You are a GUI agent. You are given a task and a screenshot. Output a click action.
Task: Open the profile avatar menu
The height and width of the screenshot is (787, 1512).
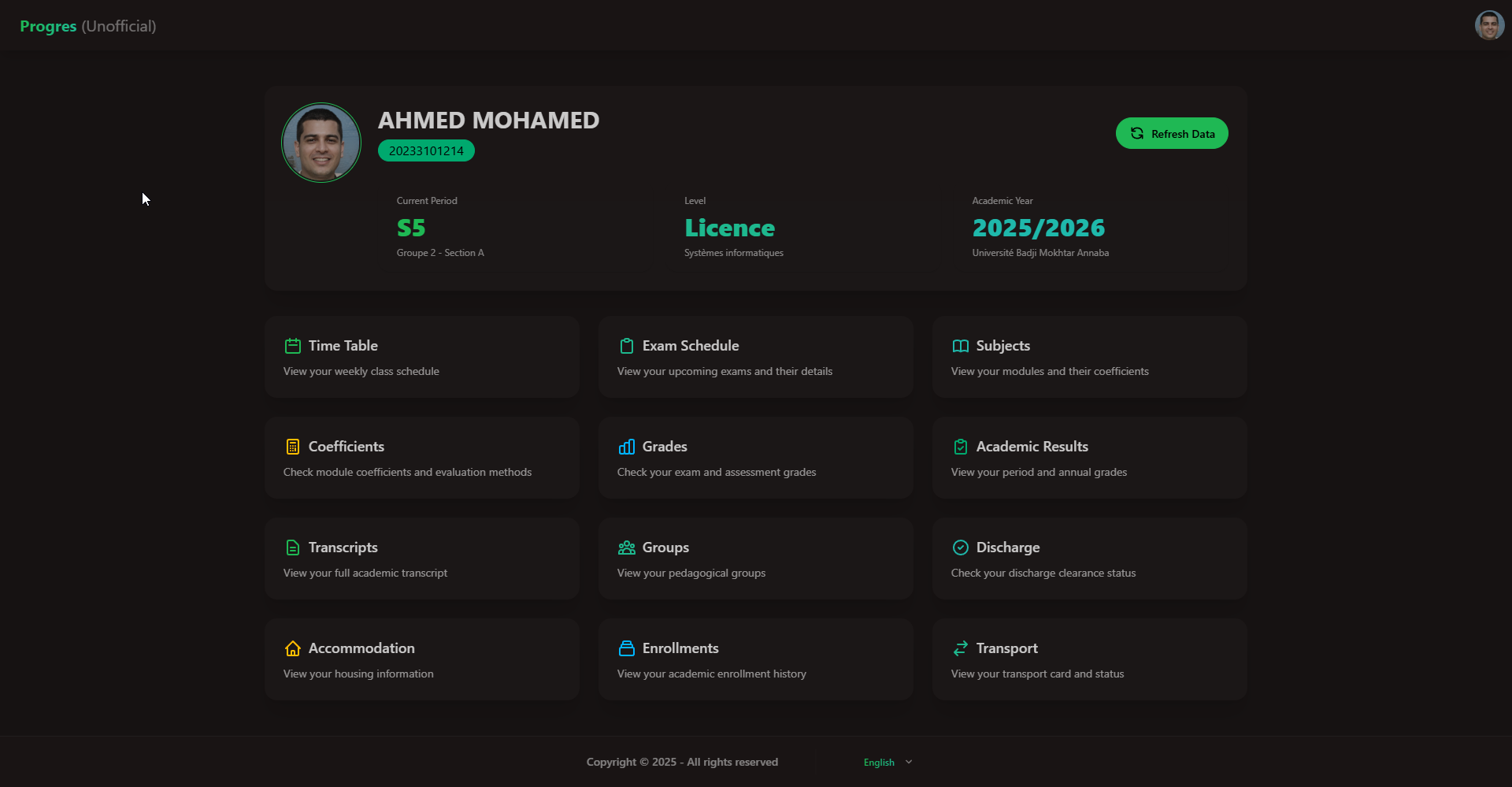(1489, 24)
